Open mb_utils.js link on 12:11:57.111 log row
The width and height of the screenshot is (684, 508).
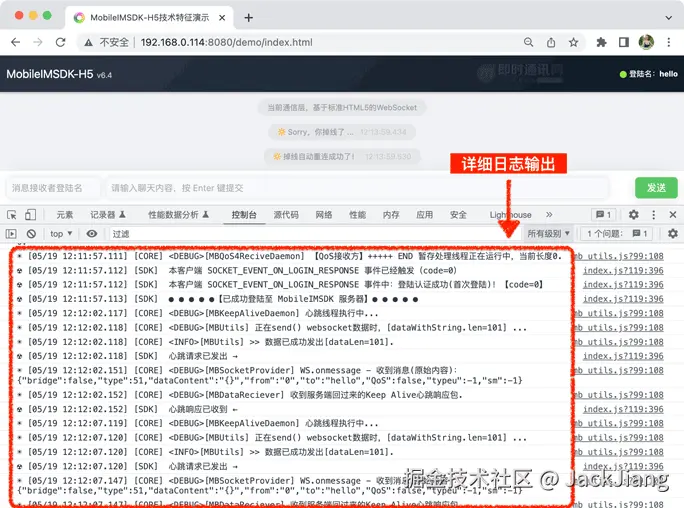(619, 256)
